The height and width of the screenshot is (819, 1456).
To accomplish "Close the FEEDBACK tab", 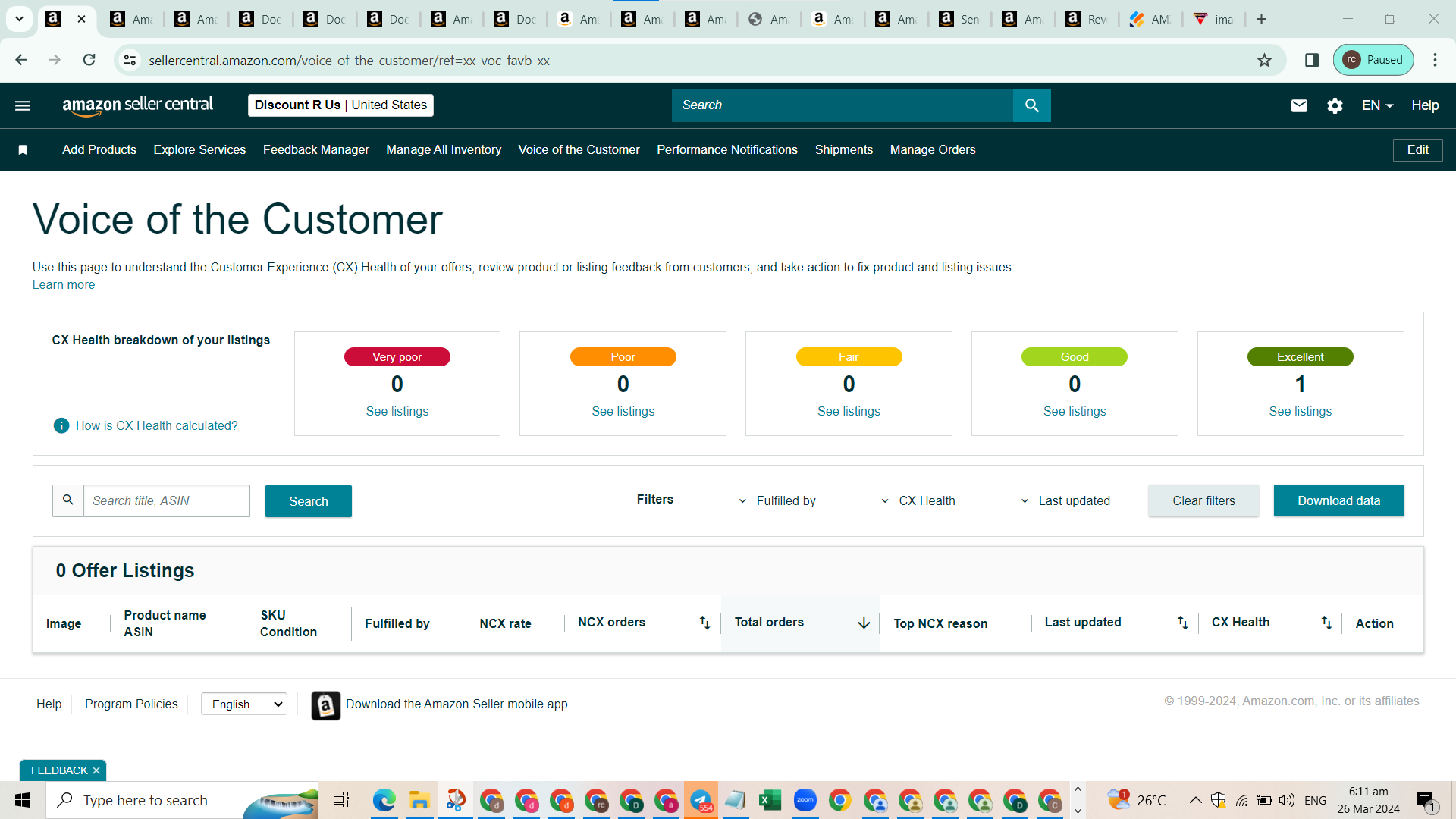I will (x=96, y=771).
